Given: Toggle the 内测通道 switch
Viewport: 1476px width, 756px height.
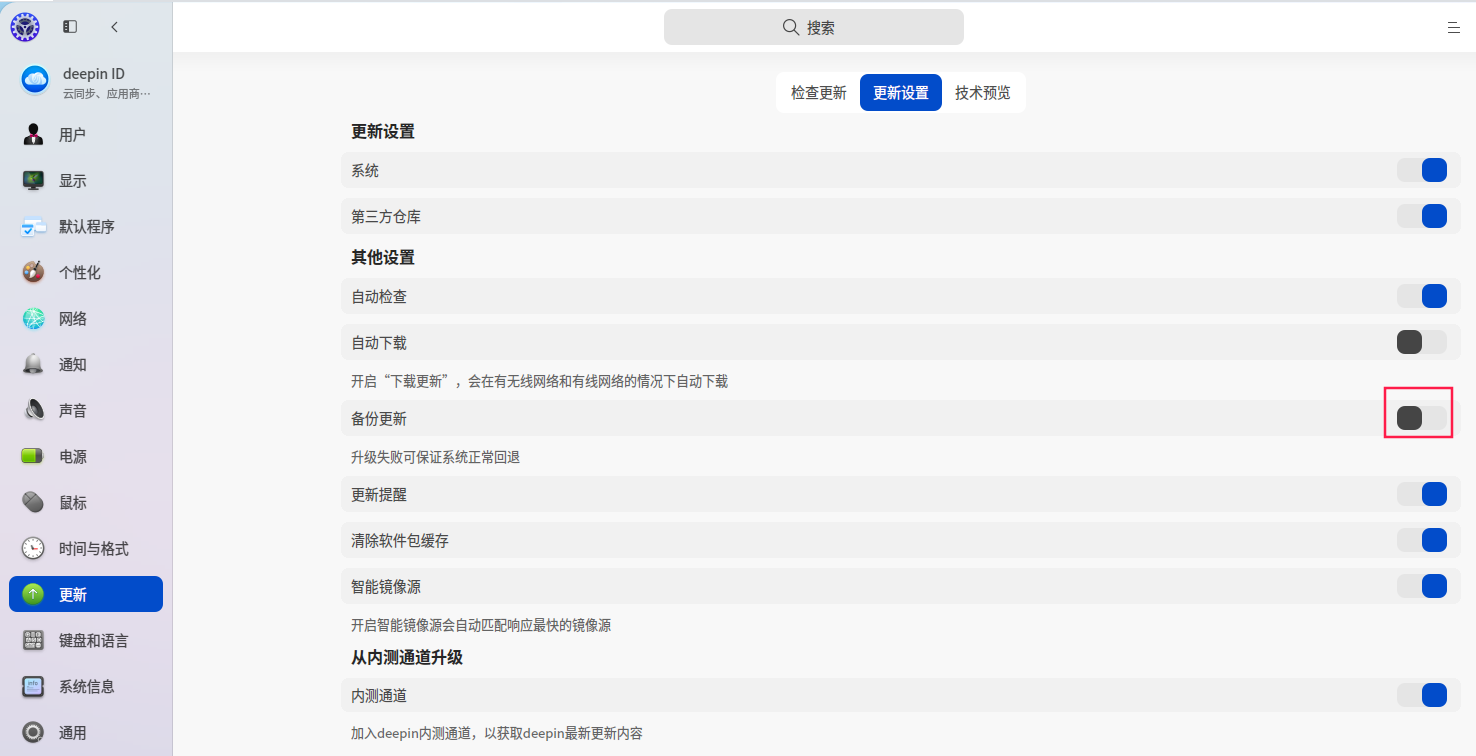Looking at the screenshot, I should tap(1422, 695).
